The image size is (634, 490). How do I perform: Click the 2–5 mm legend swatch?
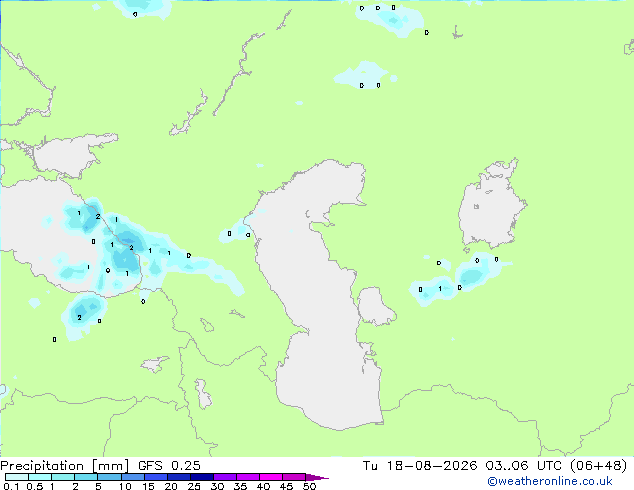(x=86, y=477)
